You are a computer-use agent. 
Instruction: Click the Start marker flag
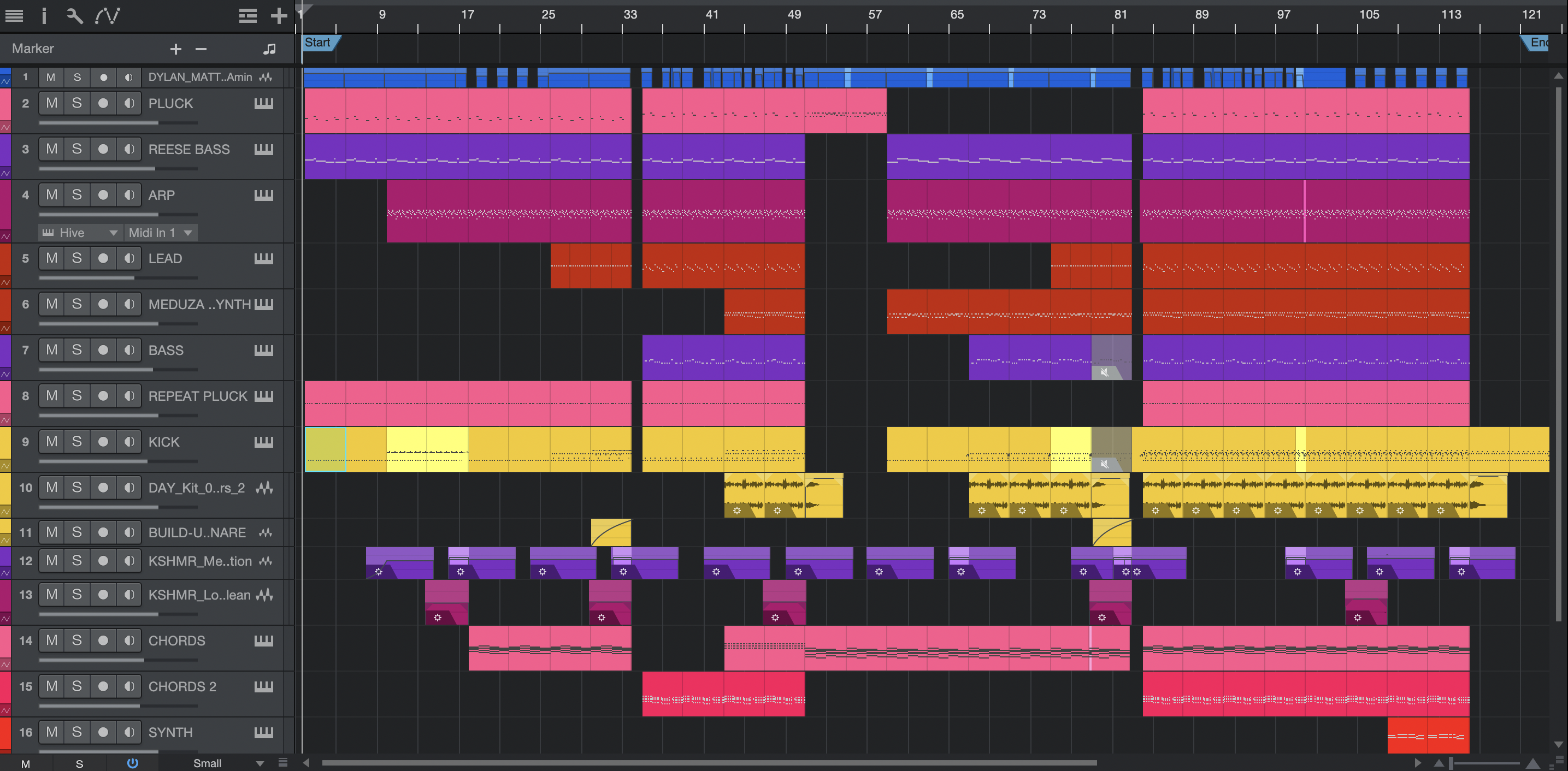319,43
